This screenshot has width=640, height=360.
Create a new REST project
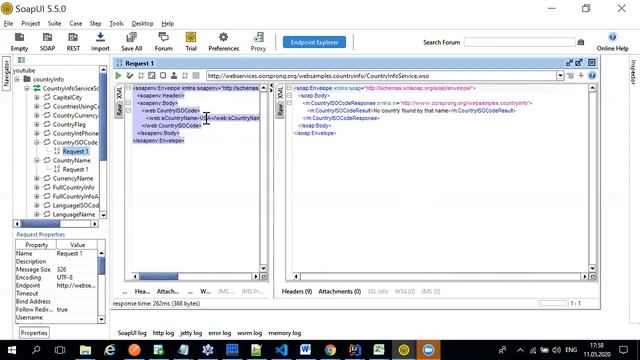pos(73,42)
